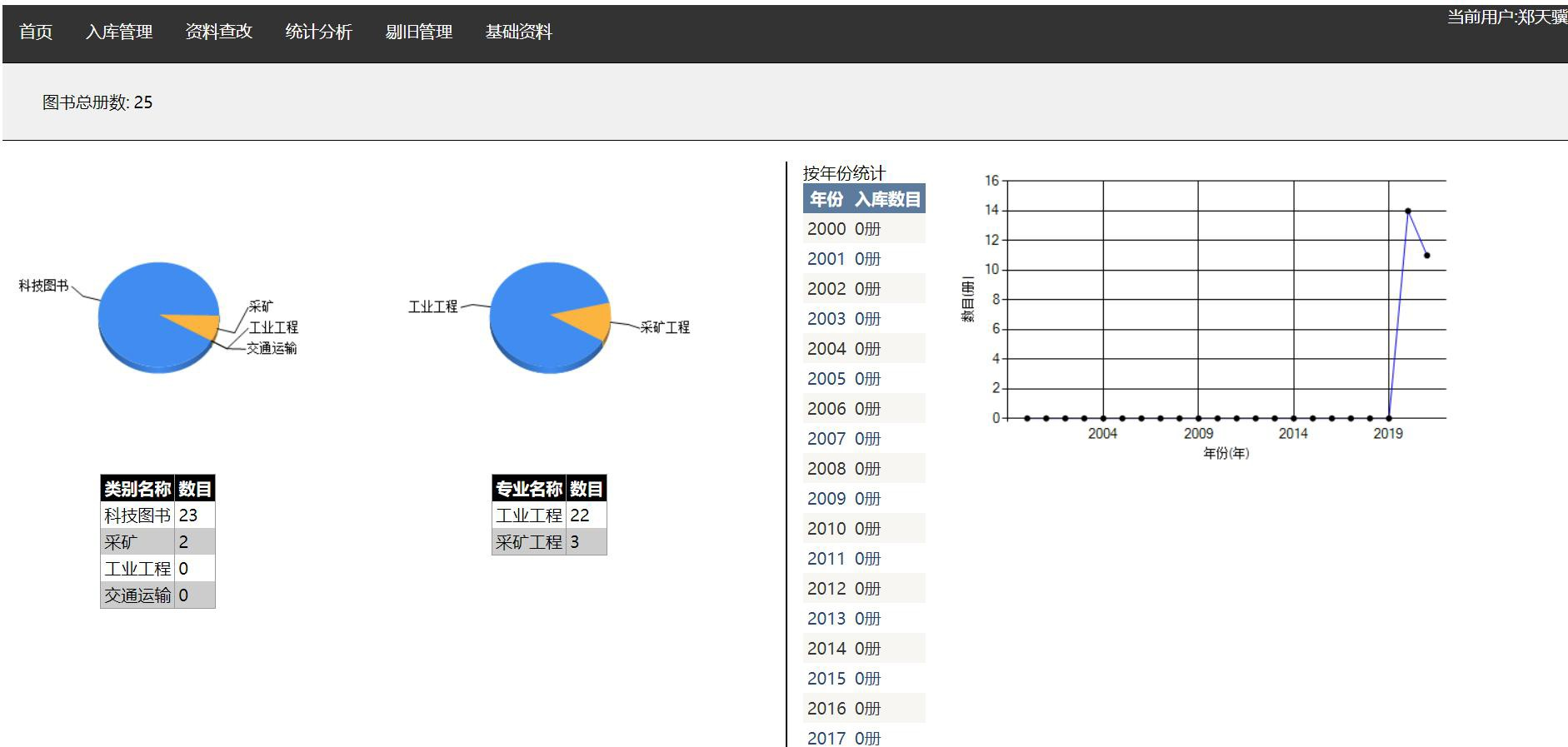This screenshot has width=1568, height=747.
Task: Select the year 2013 row
Action: pyautogui.click(x=864, y=619)
